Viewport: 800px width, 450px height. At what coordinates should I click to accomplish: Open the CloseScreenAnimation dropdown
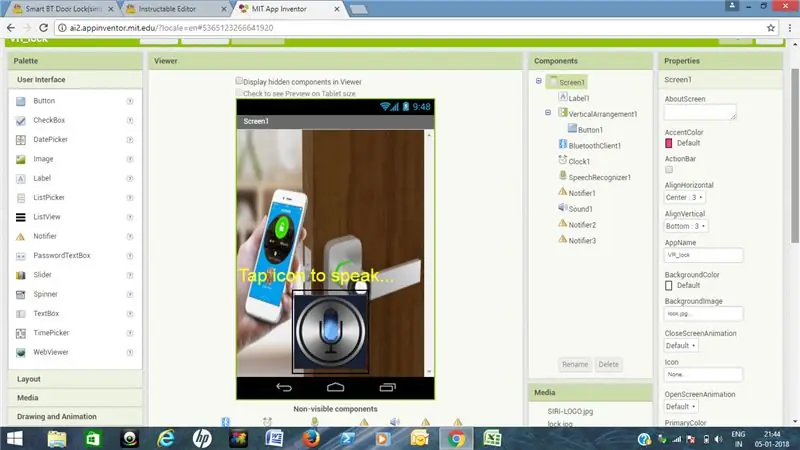click(681, 345)
